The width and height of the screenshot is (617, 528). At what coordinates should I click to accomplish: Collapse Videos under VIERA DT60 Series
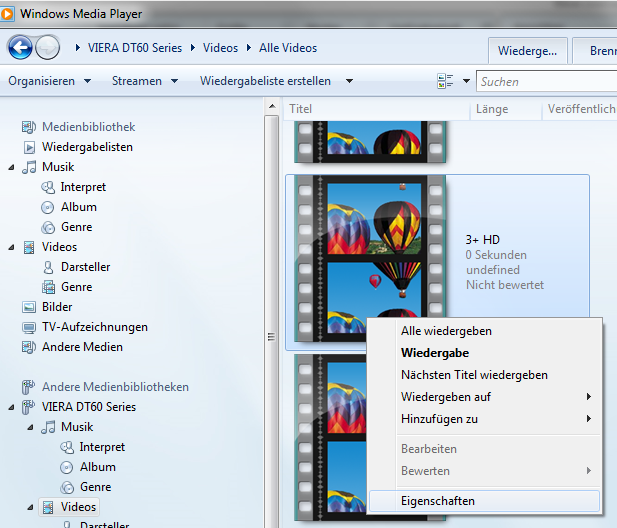pyautogui.click(x=30, y=508)
